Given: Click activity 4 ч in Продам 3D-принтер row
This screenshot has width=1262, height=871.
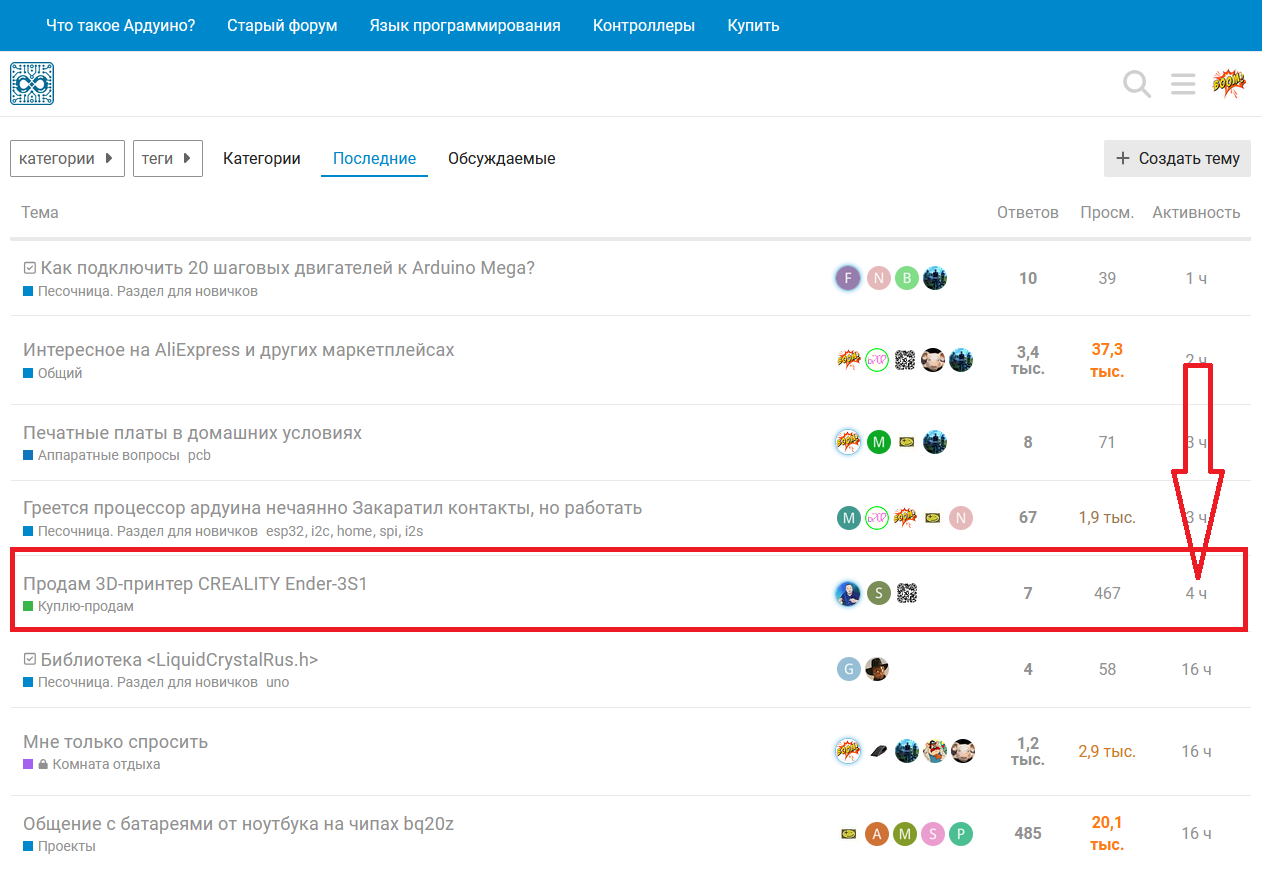Looking at the screenshot, I should [x=1196, y=594].
